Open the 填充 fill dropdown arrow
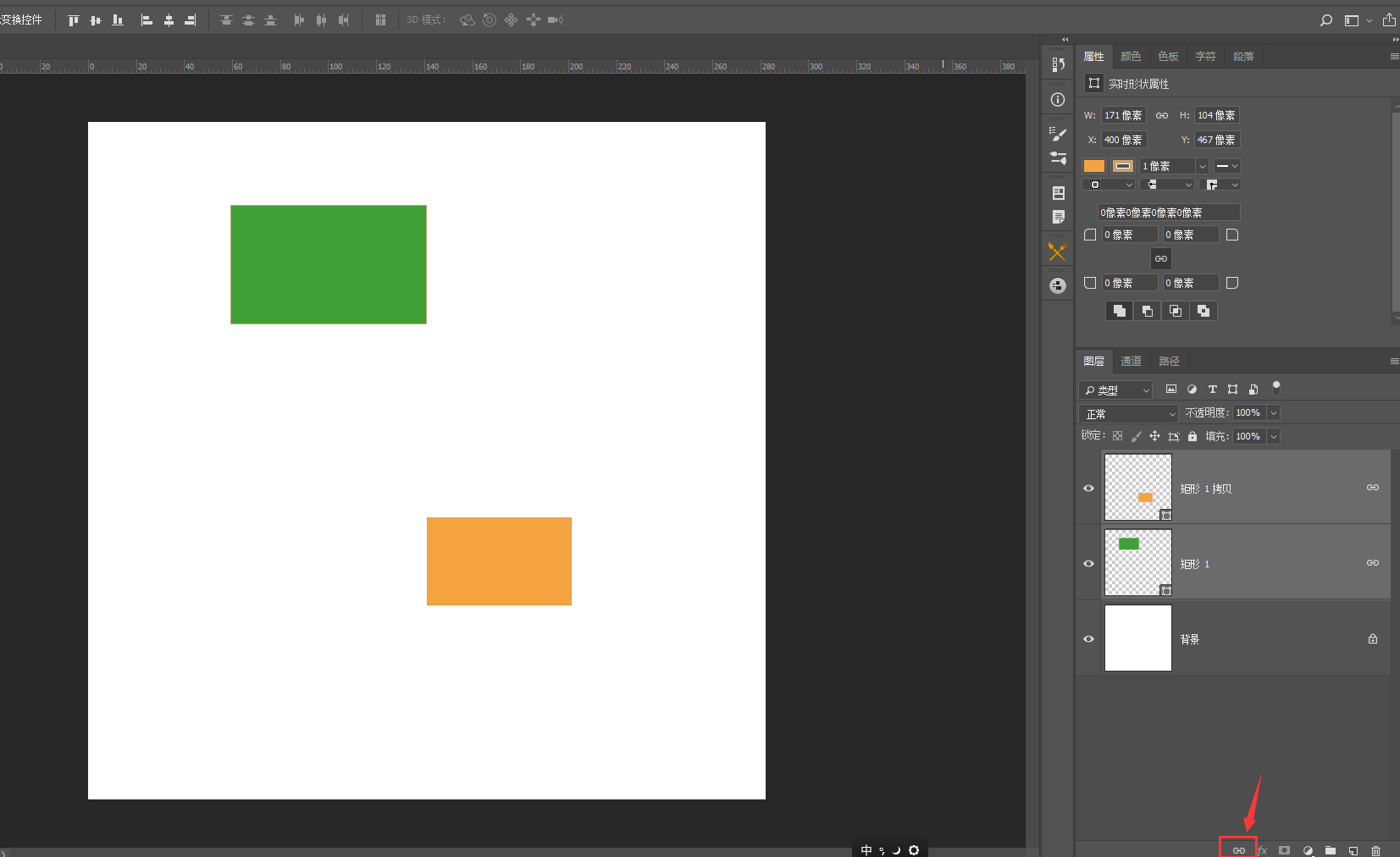The image size is (1400, 857). [1273, 436]
